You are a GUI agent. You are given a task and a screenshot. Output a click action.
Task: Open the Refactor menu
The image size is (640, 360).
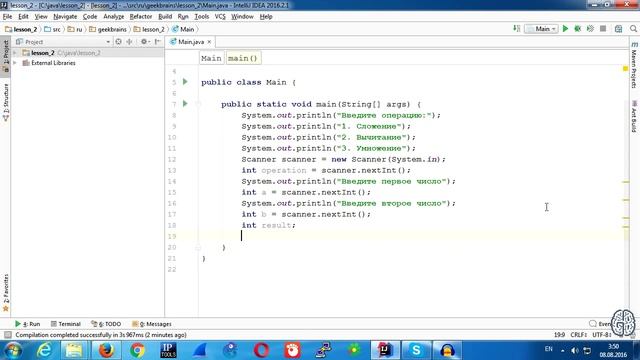coord(141,16)
